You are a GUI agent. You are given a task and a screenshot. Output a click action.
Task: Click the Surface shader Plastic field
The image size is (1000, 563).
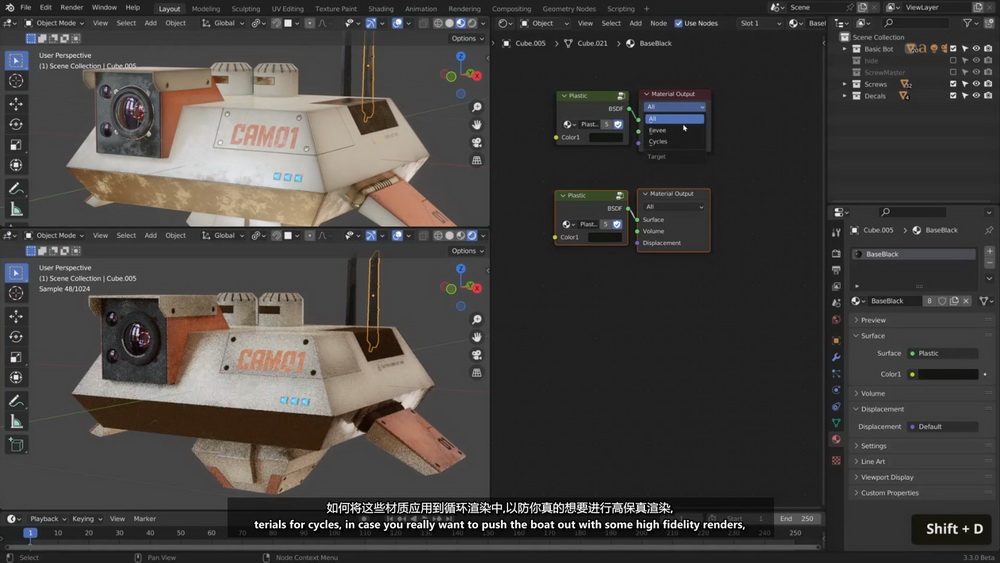coord(943,353)
